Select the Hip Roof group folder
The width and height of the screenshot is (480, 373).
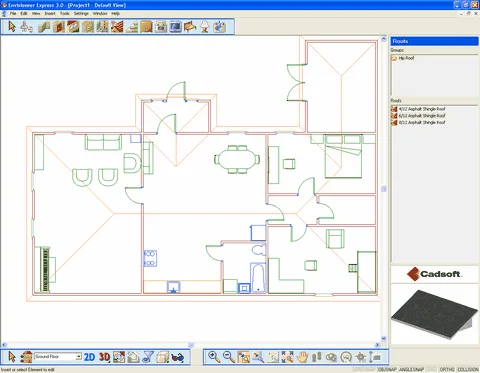coord(403,58)
